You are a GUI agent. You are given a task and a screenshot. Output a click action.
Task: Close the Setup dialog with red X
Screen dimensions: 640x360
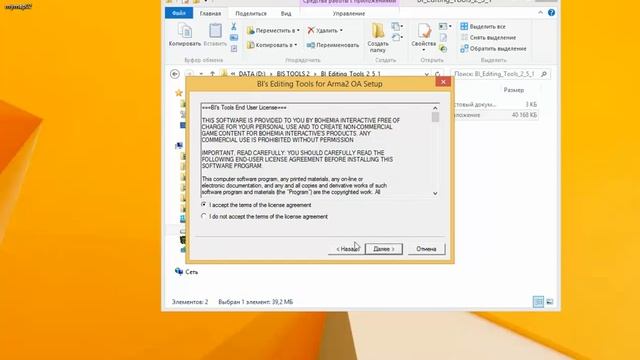[x=443, y=82]
